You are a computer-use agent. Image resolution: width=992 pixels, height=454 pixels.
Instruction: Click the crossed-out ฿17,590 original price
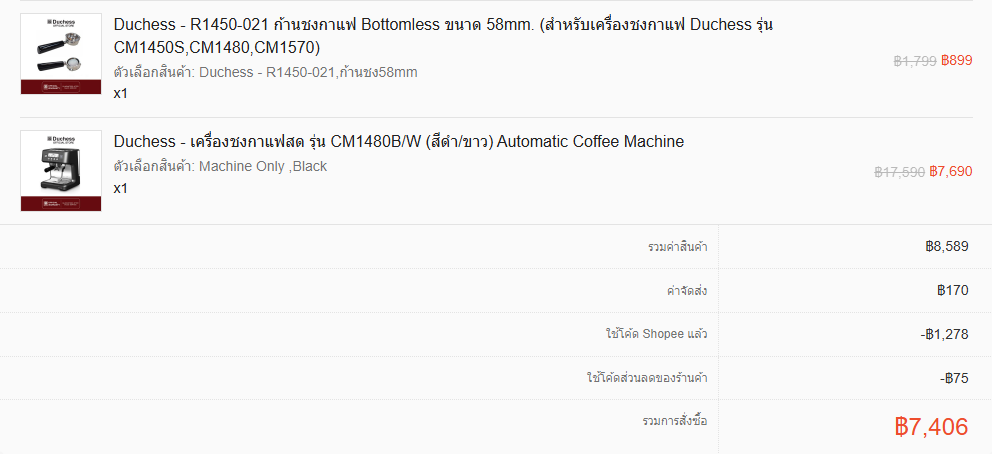[899, 172]
